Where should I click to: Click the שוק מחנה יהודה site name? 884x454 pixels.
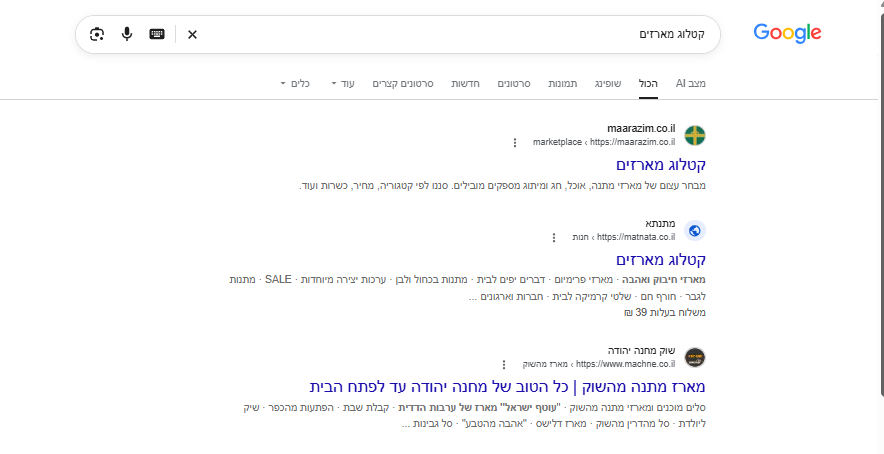[642, 351]
